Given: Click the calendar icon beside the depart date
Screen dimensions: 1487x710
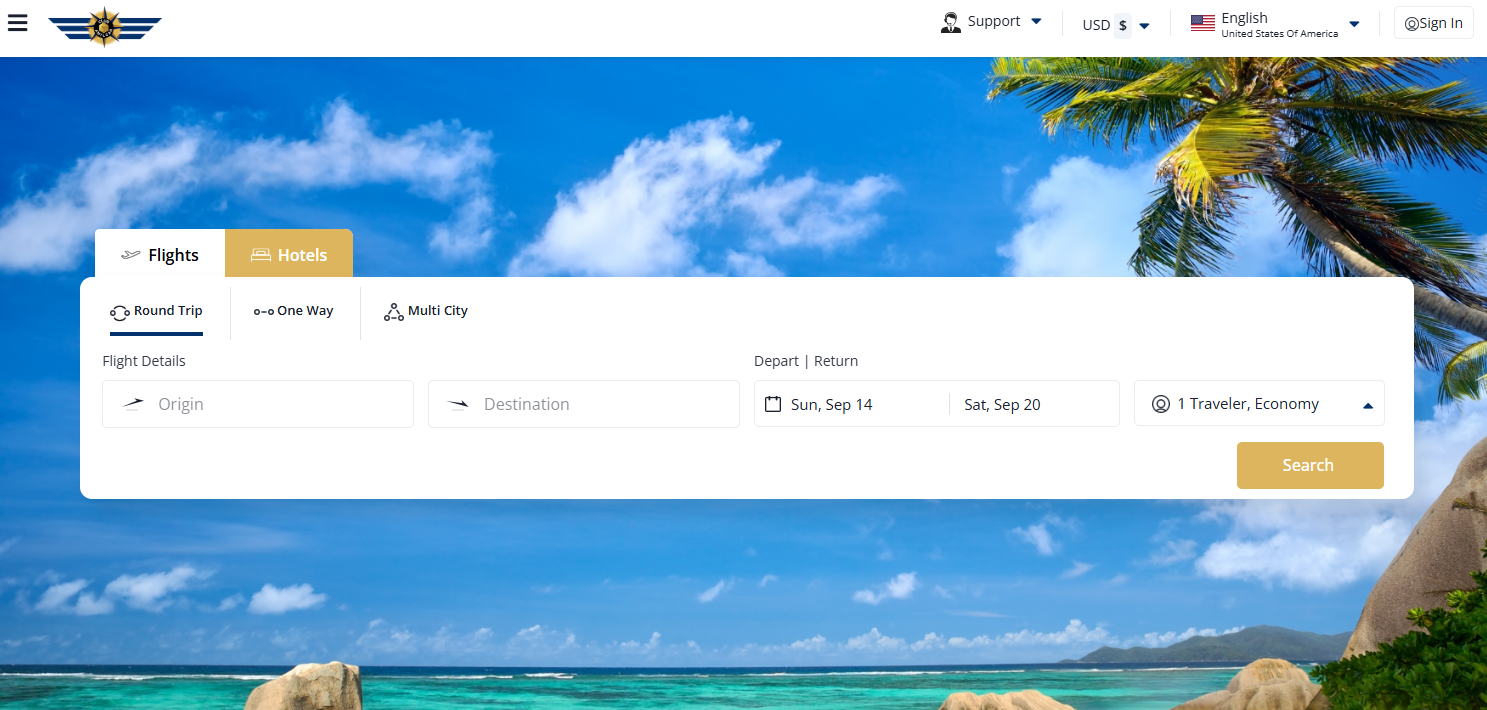Looking at the screenshot, I should tap(772, 404).
